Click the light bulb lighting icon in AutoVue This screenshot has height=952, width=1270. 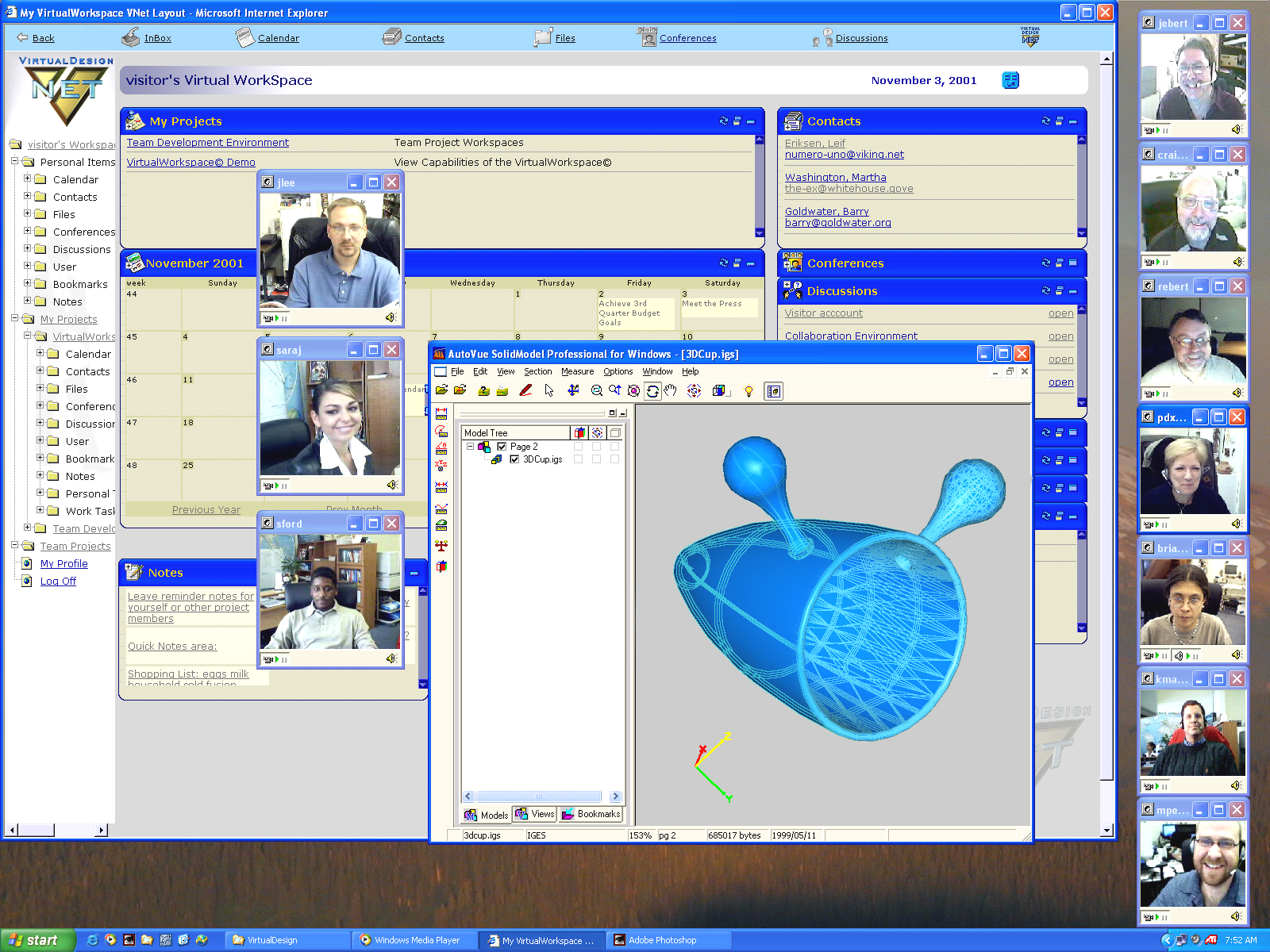pos(749,390)
